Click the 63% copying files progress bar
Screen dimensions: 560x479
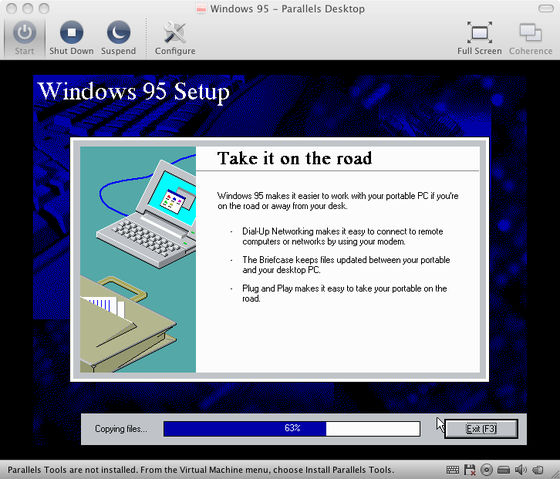click(292, 429)
